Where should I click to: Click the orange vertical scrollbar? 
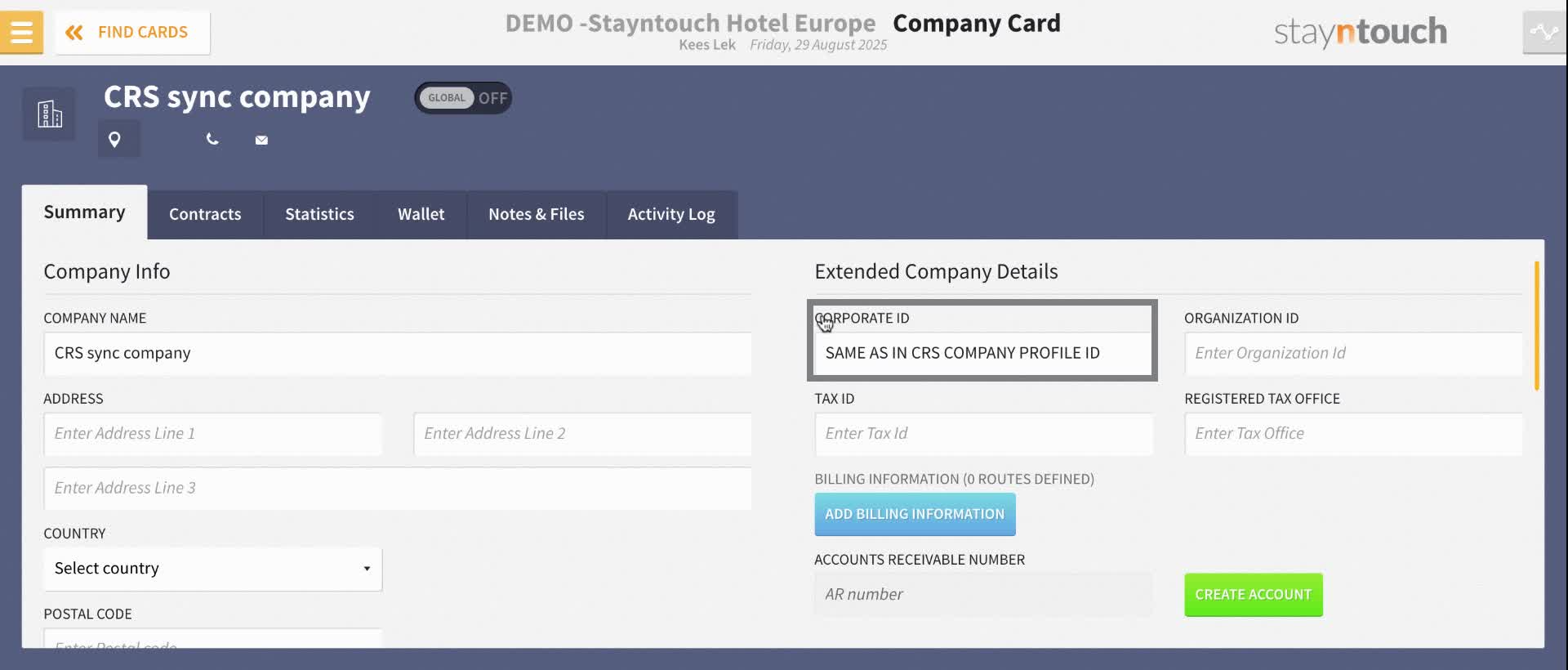[x=1537, y=325]
